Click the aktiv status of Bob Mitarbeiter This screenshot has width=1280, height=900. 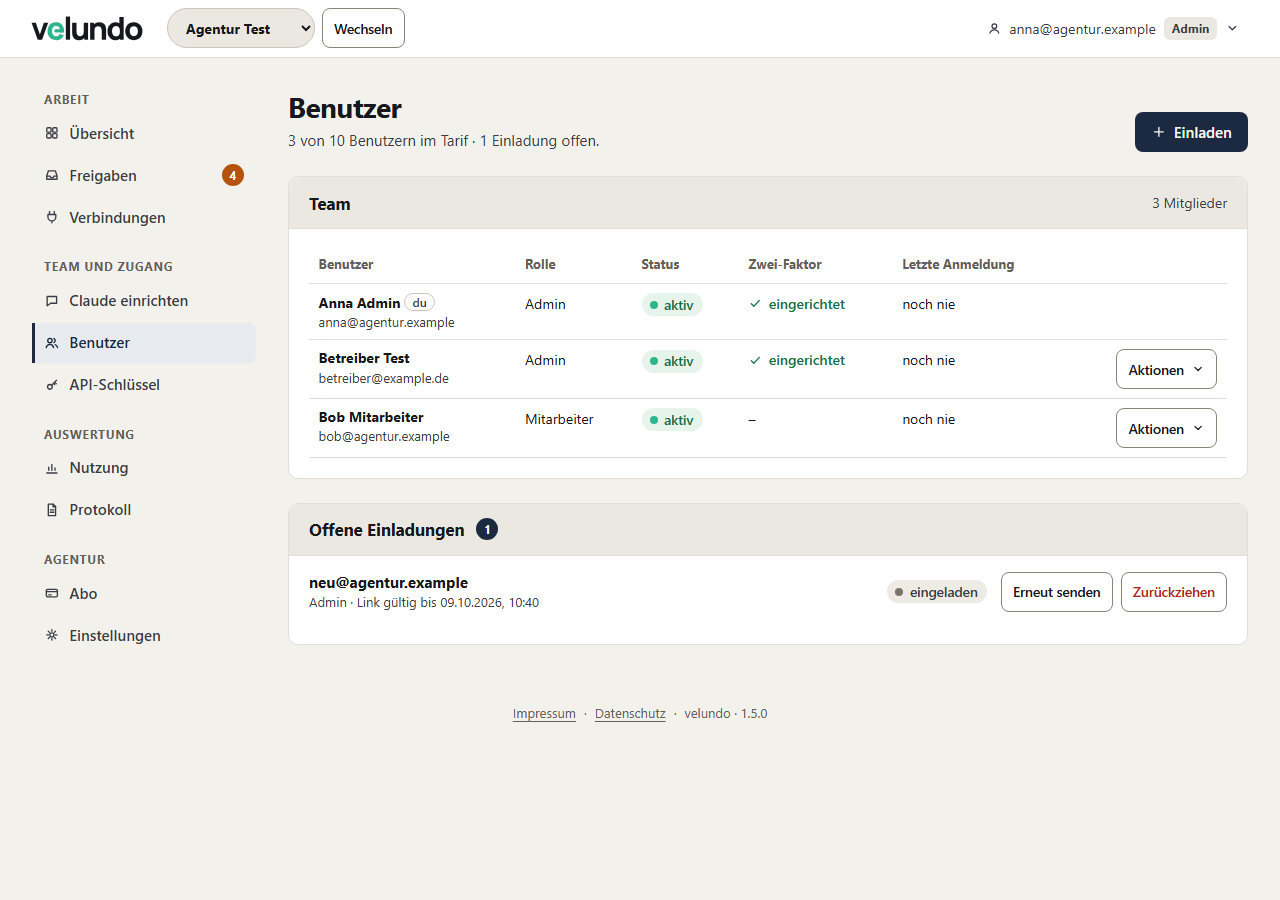pyautogui.click(x=672, y=420)
